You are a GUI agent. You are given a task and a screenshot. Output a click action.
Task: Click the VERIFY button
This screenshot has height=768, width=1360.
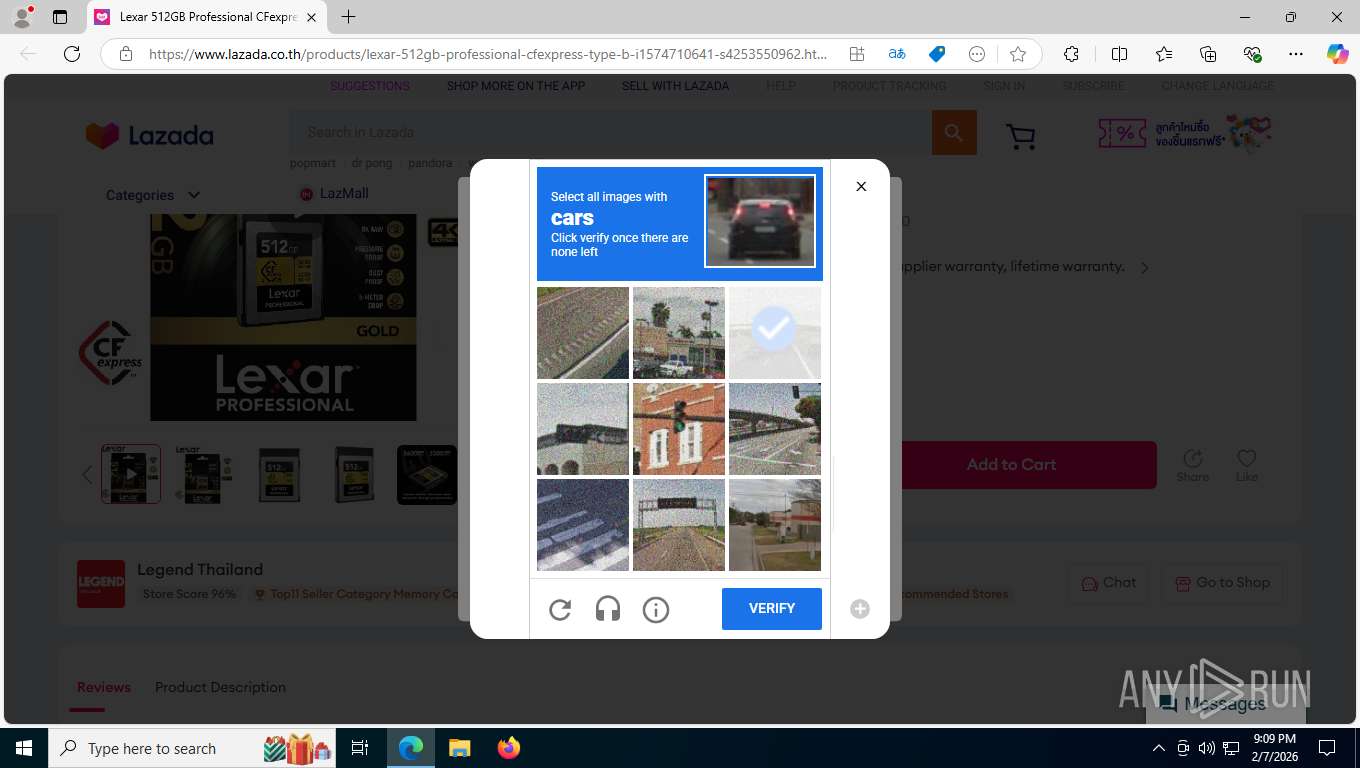pyautogui.click(x=772, y=609)
